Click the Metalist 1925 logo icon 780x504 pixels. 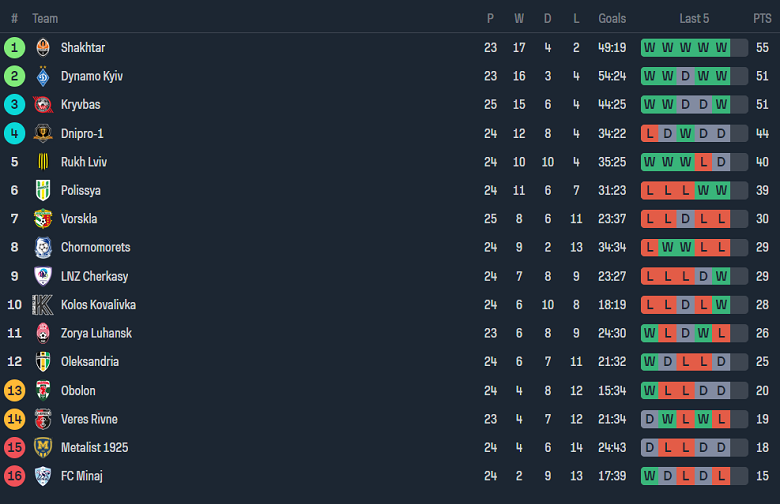(x=43, y=447)
